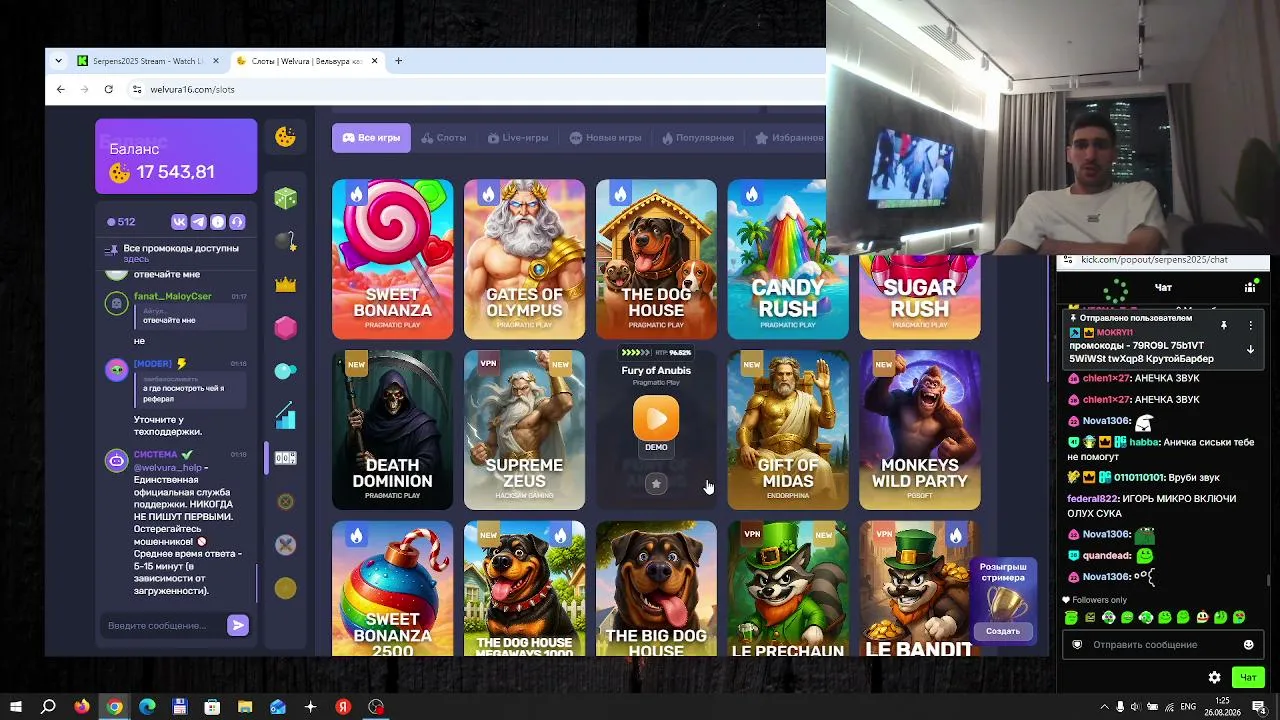
Task: Open the pink hexagon game in sidebar
Action: point(286,328)
